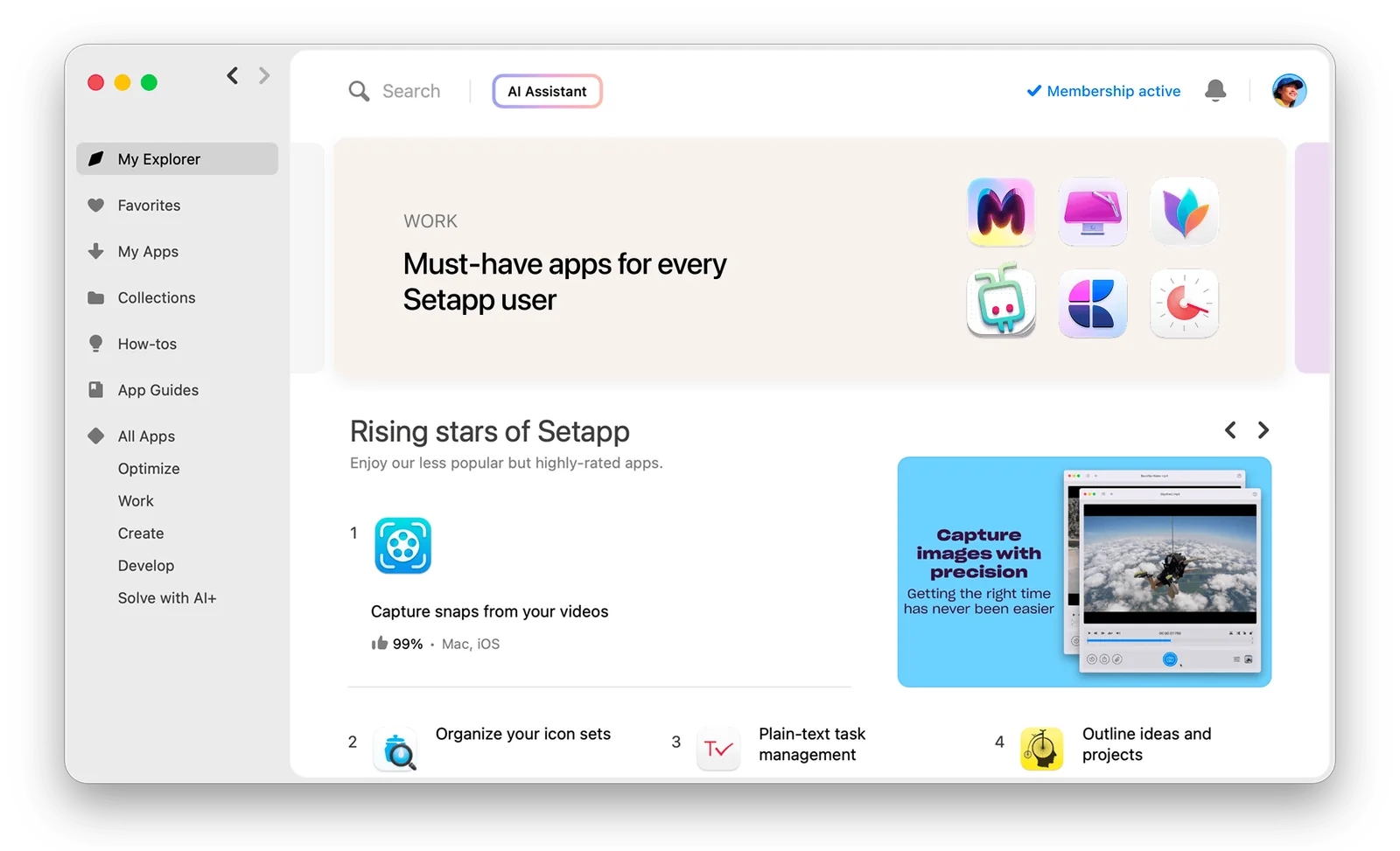Launch the AI Assistant button
The height and width of the screenshot is (851, 1400).
tap(547, 91)
